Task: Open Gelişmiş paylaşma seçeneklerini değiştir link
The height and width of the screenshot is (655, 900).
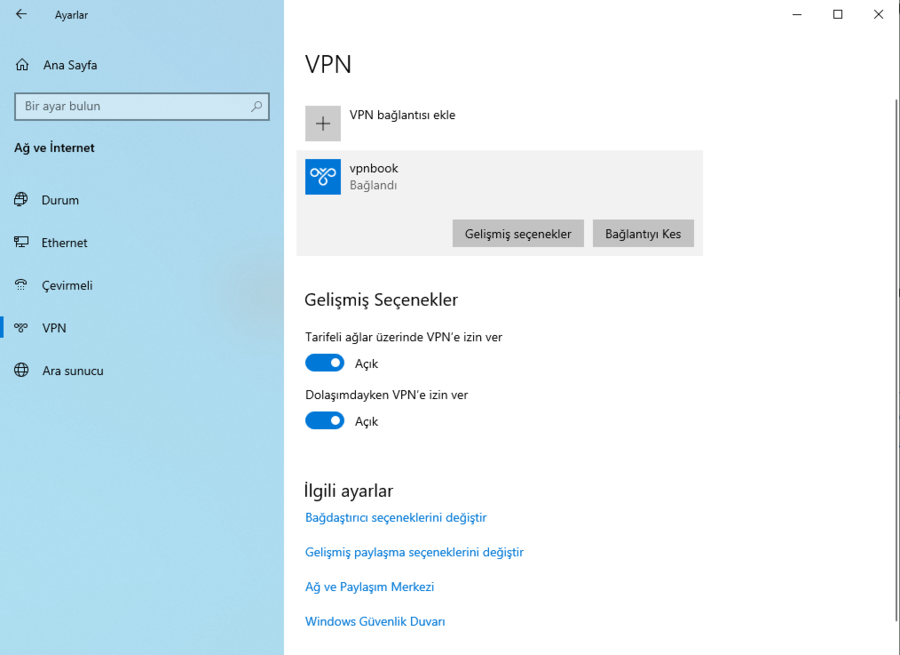Action: [414, 552]
